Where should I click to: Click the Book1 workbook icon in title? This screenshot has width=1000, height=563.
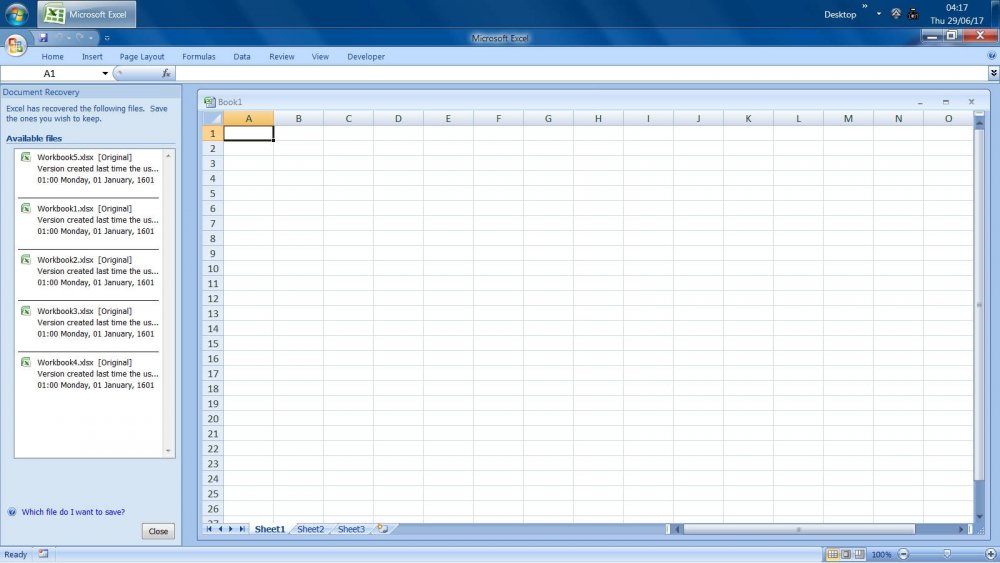point(209,102)
